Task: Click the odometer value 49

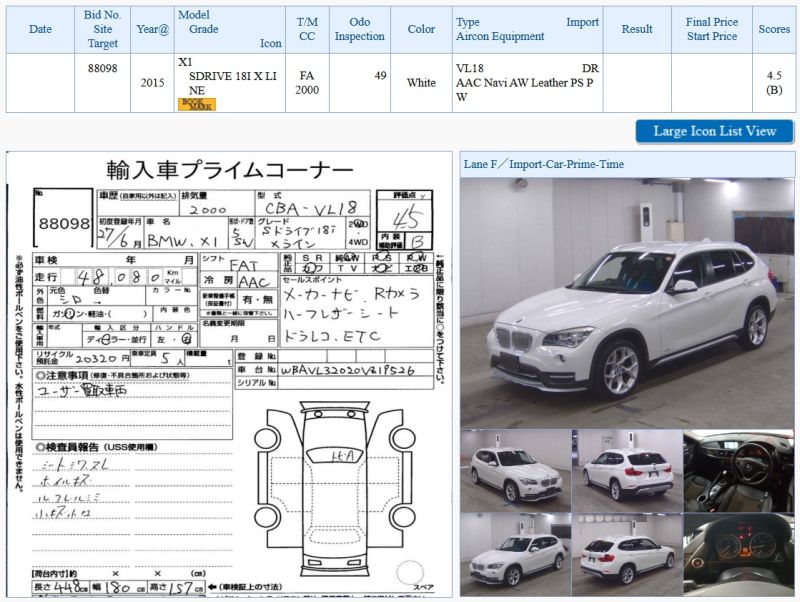Action: click(380, 76)
